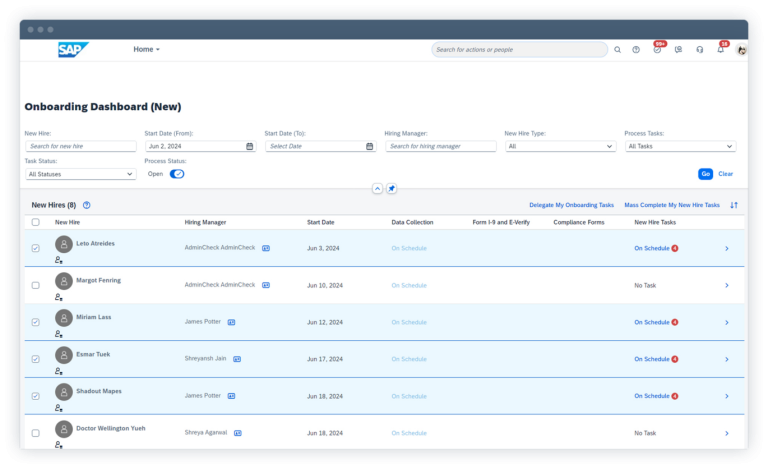This screenshot has height=469, width=768.
Task: Collapse the filter bar with up chevron
Action: click(x=377, y=188)
